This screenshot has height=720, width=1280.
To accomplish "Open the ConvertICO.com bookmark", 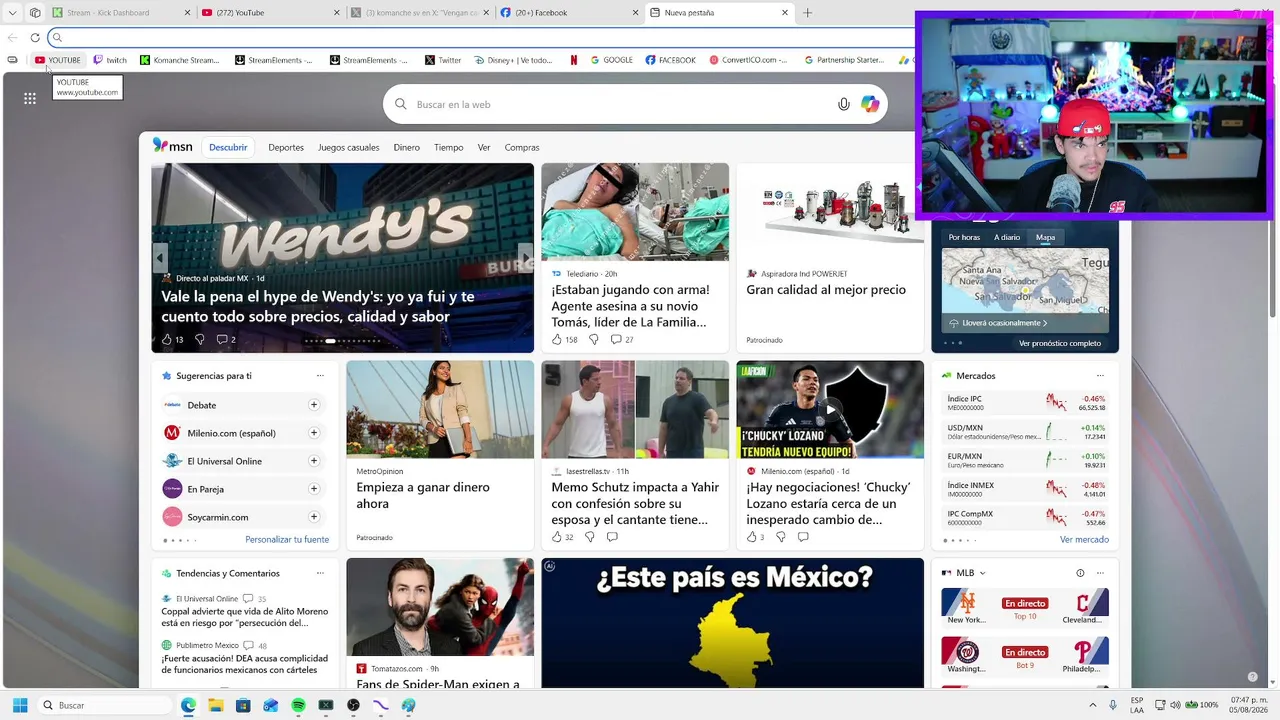I will pyautogui.click(x=749, y=60).
